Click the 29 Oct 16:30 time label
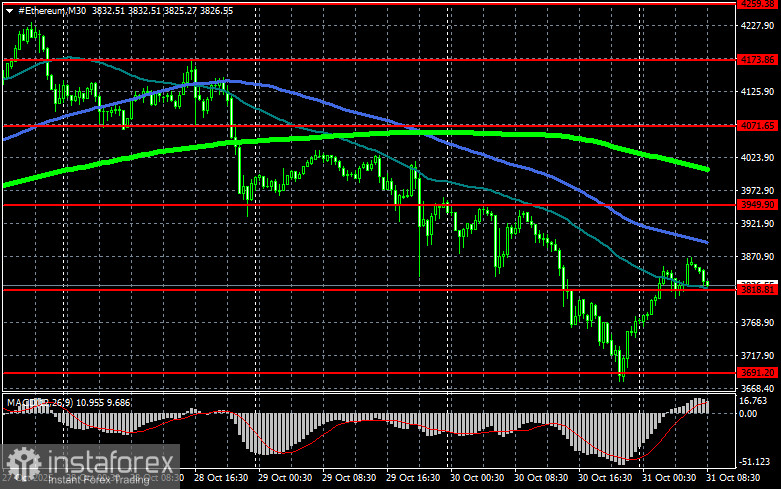This screenshot has width=781, height=489. (413, 478)
